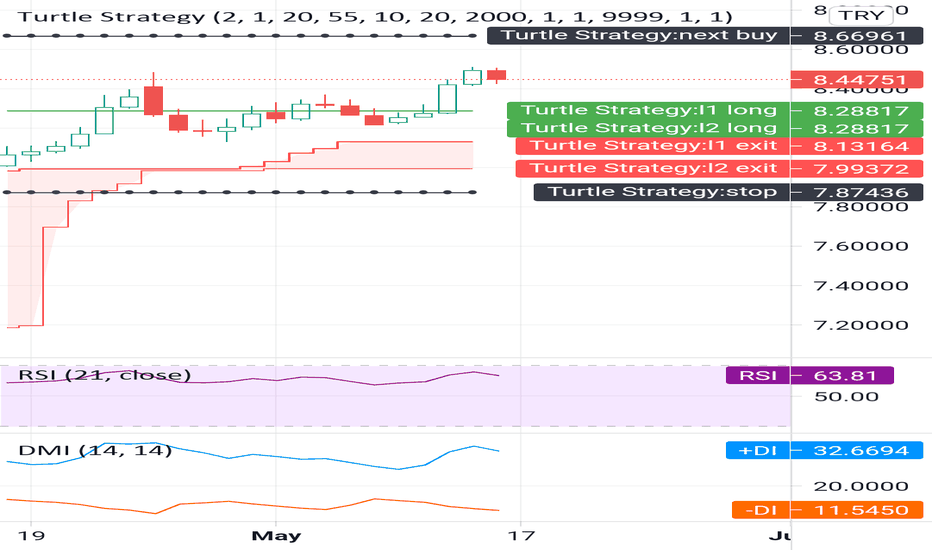
Task: Click the black dotted next-buy line
Action: click(x=240, y=36)
